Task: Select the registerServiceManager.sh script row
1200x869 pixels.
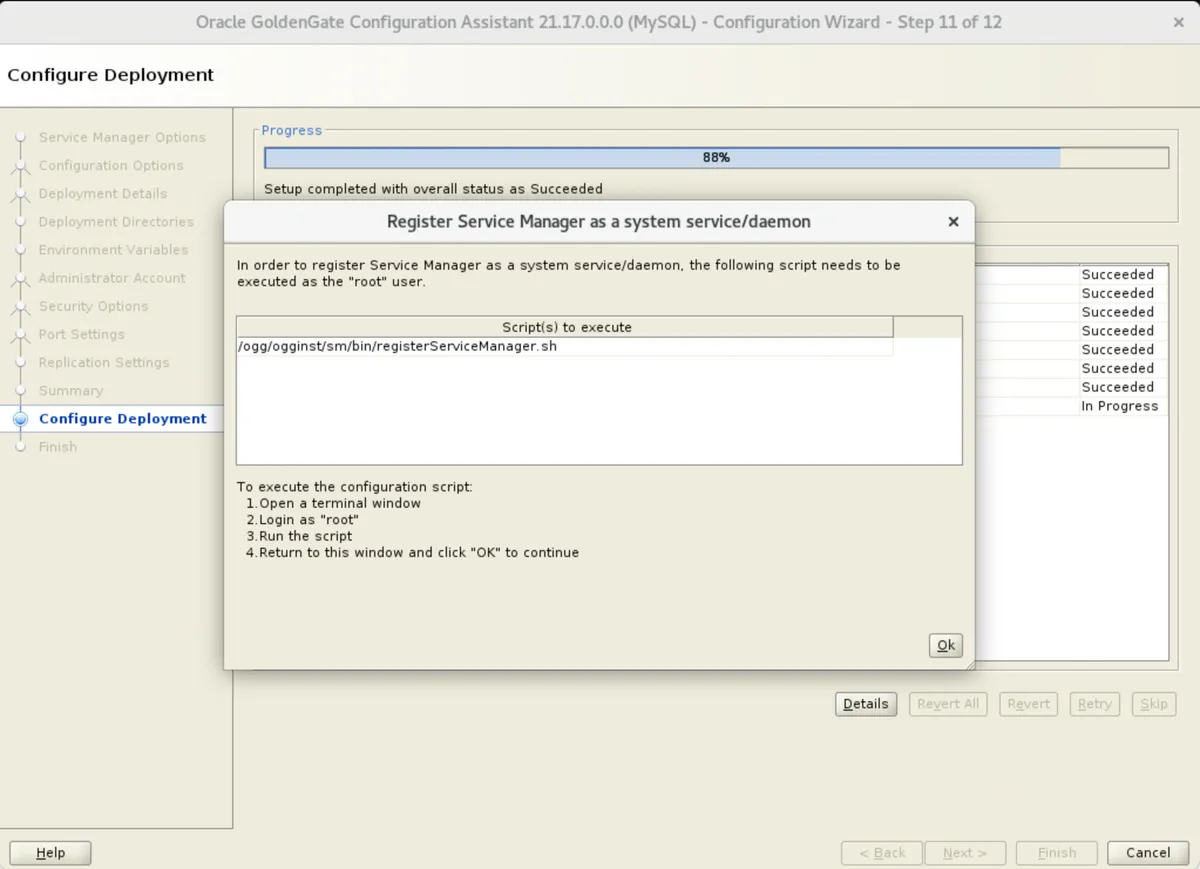Action: click(564, 346)
